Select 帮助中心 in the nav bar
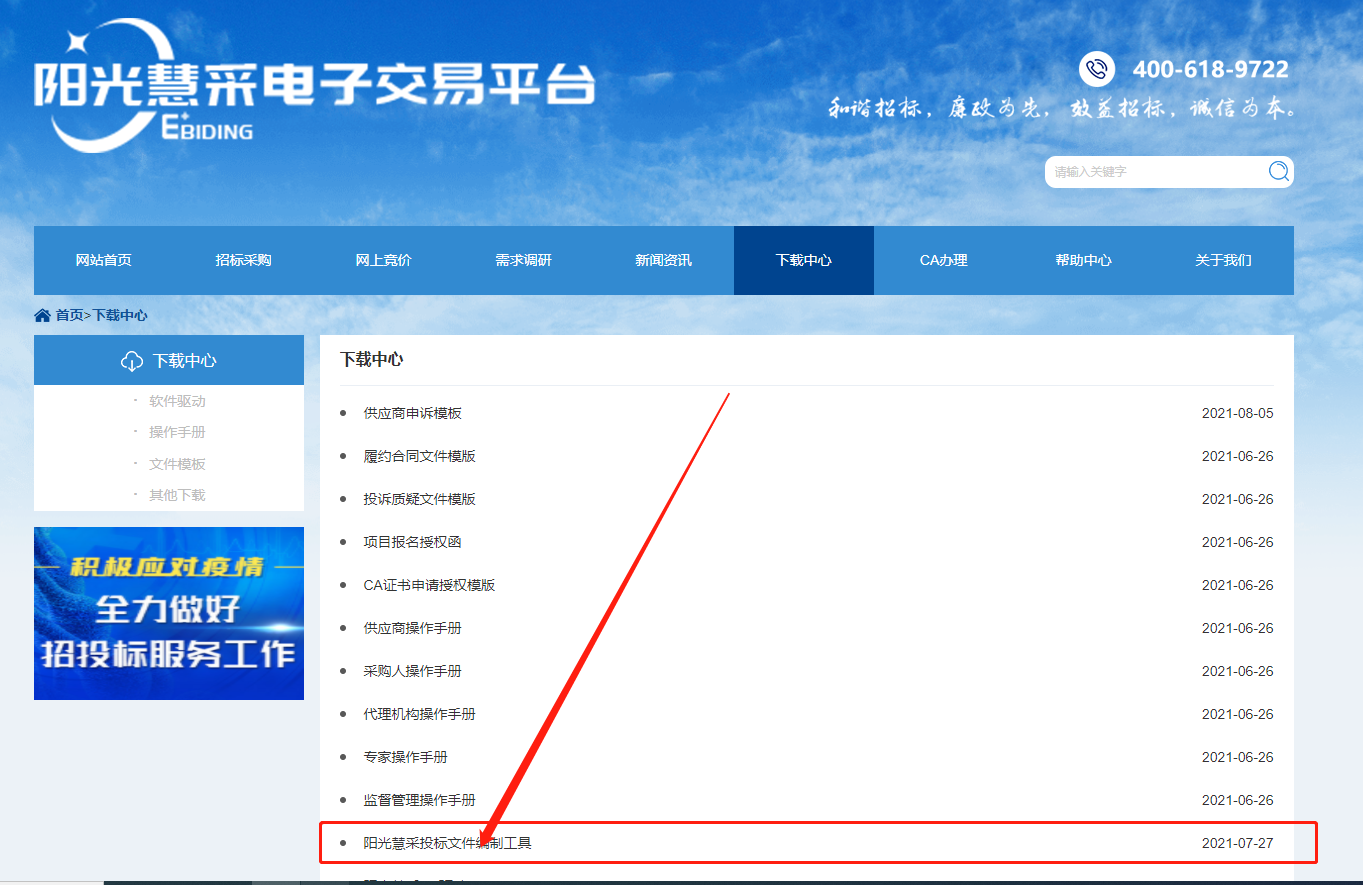1363x885 pixels. [x=1083, y=260]
